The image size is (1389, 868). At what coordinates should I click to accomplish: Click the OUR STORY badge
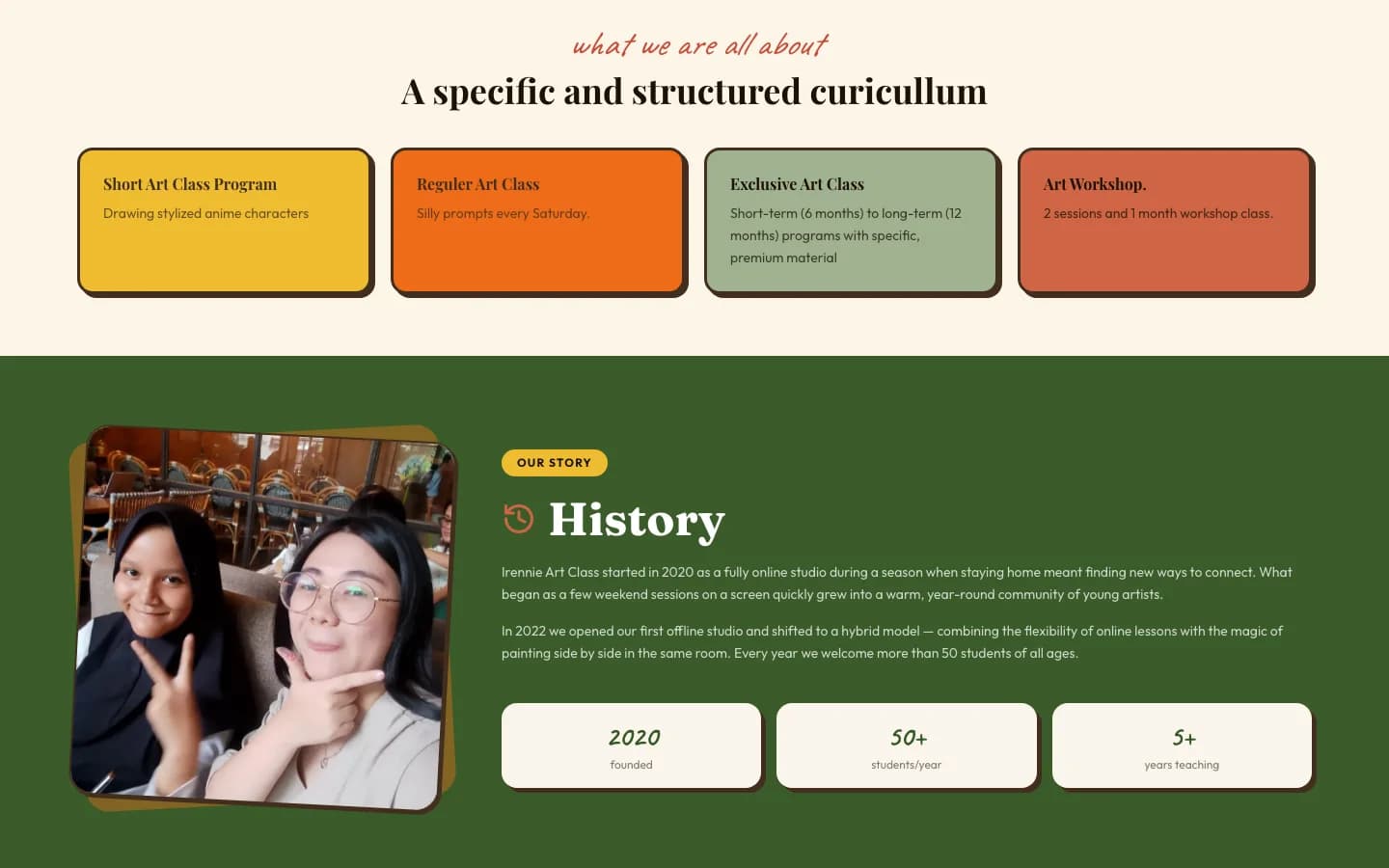click(555, 463)
